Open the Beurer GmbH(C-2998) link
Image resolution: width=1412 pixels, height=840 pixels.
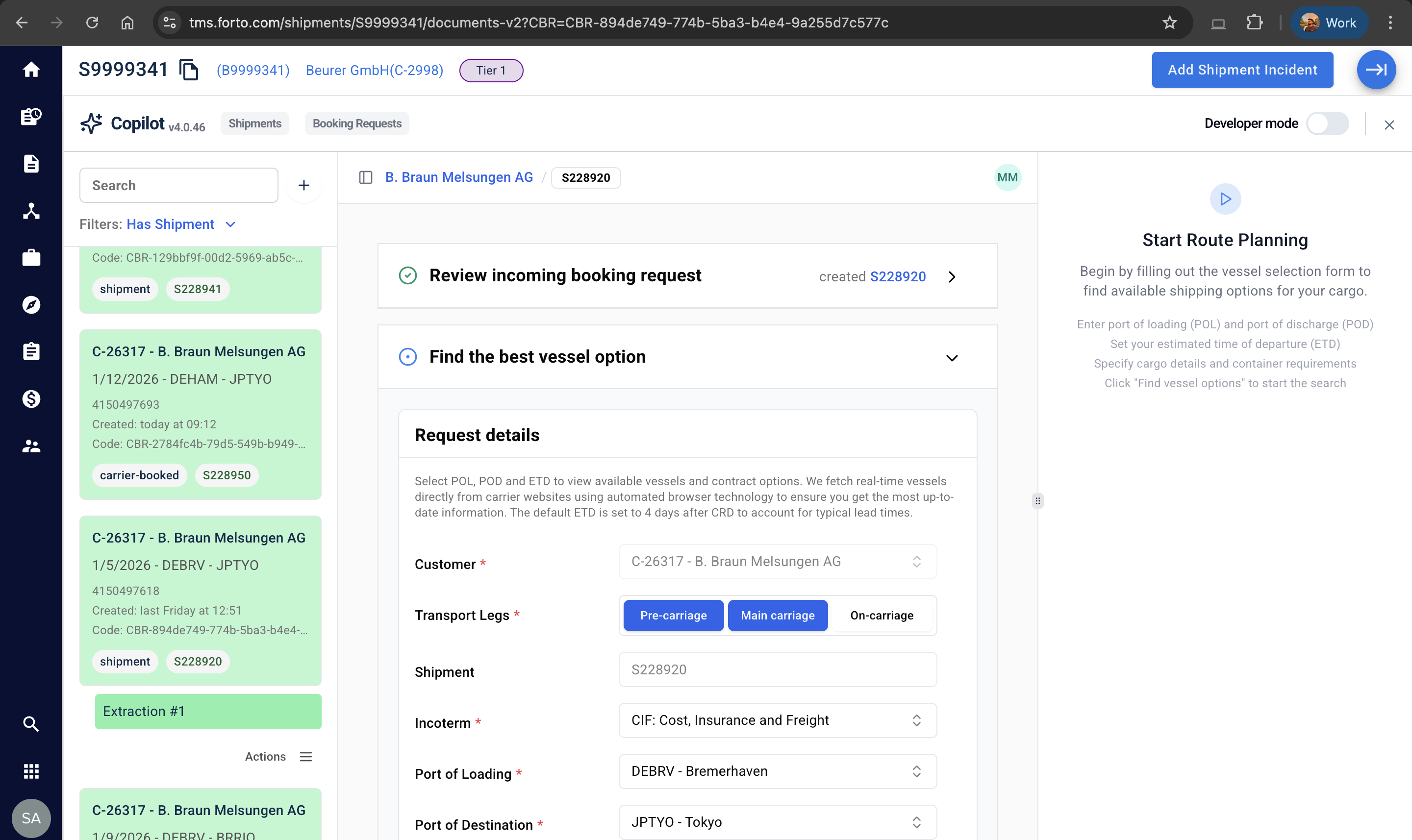point(374,70)
